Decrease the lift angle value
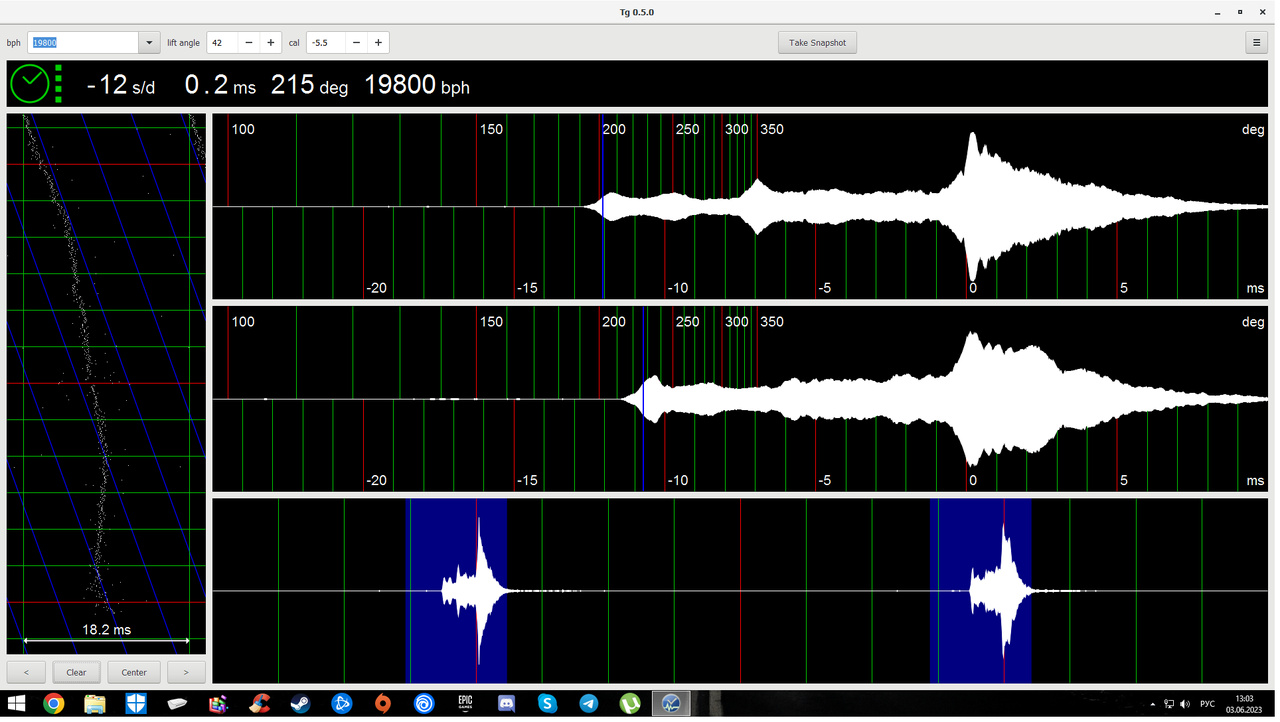Viewport: 1280px width, 722px height. [x=249, y=43]
